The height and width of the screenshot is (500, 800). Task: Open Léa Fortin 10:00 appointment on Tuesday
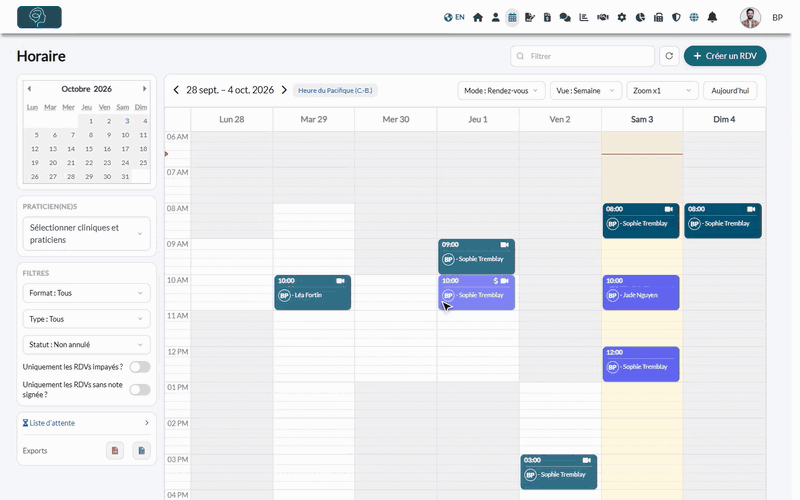pyautogui.click(x=313, y=293)
